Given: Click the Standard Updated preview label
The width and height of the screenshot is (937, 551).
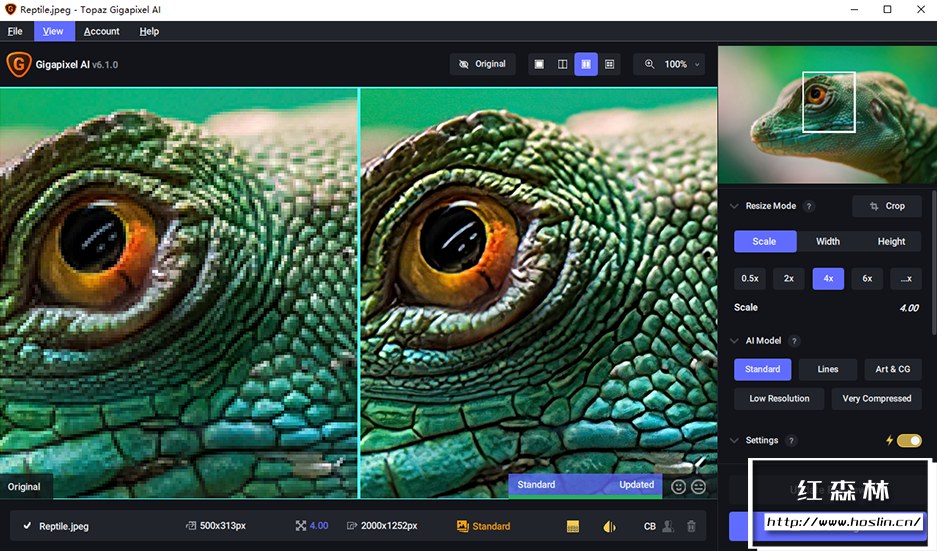Looking at the screenshot, I should click(585, 485).
